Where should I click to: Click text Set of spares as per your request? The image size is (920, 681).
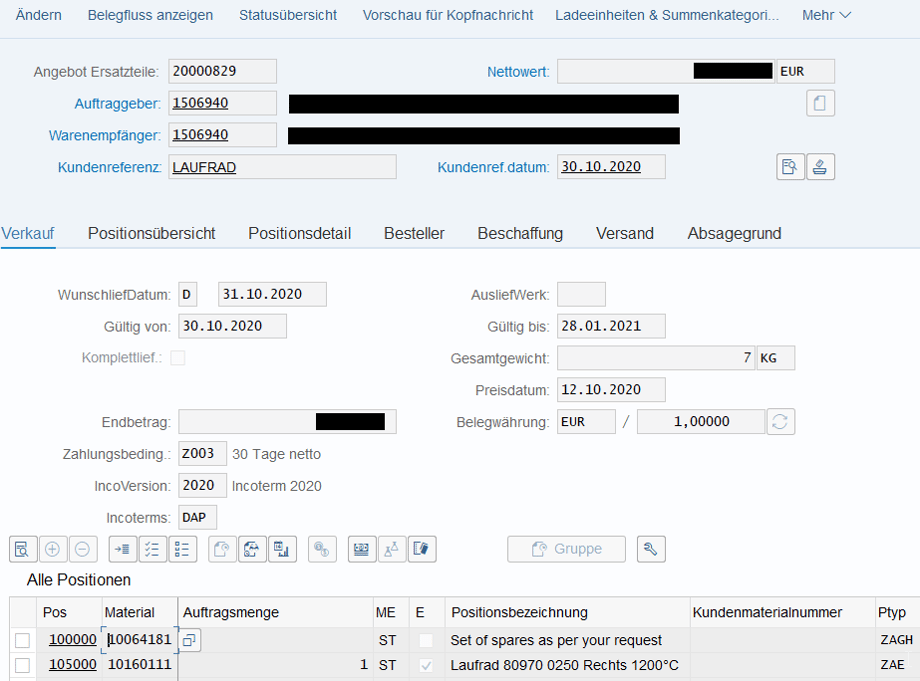(556, 640)
